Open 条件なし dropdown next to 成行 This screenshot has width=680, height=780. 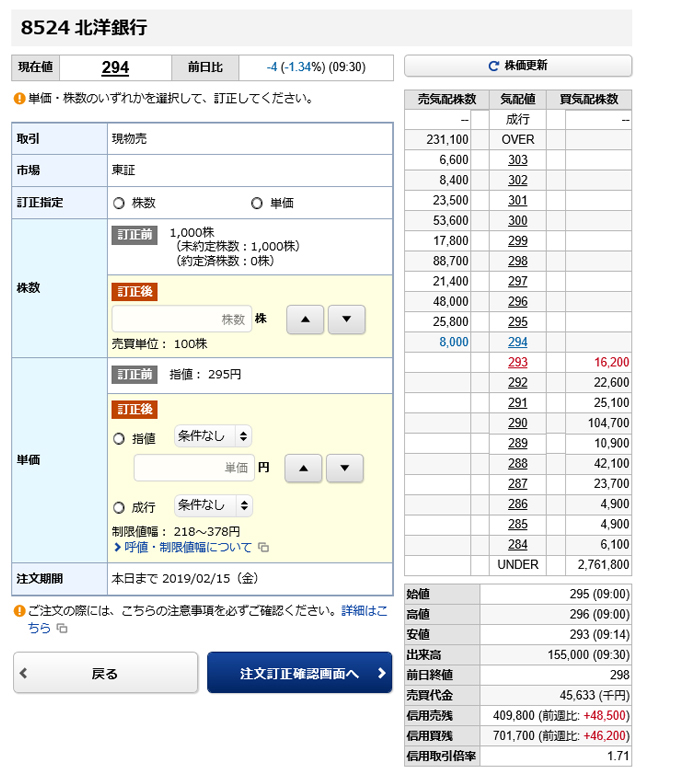(x=213, y=505)
